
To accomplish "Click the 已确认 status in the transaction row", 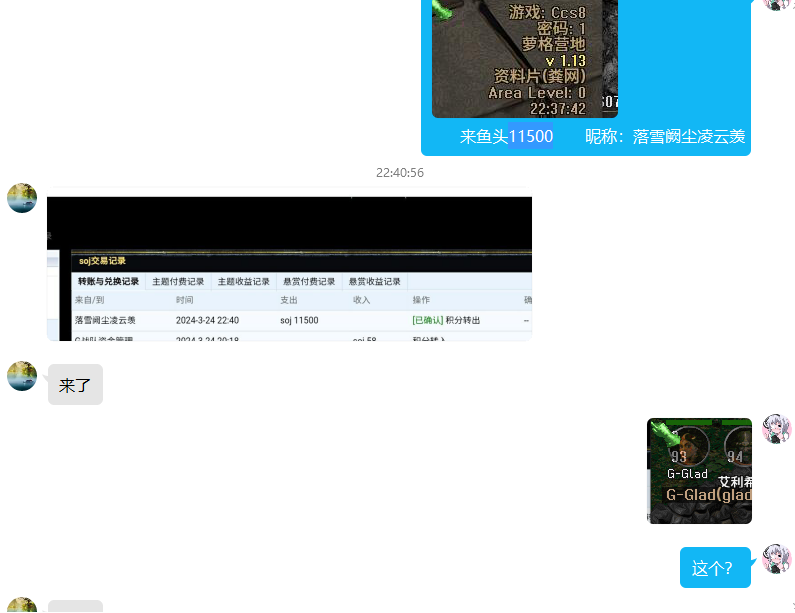I will (427, 320).
